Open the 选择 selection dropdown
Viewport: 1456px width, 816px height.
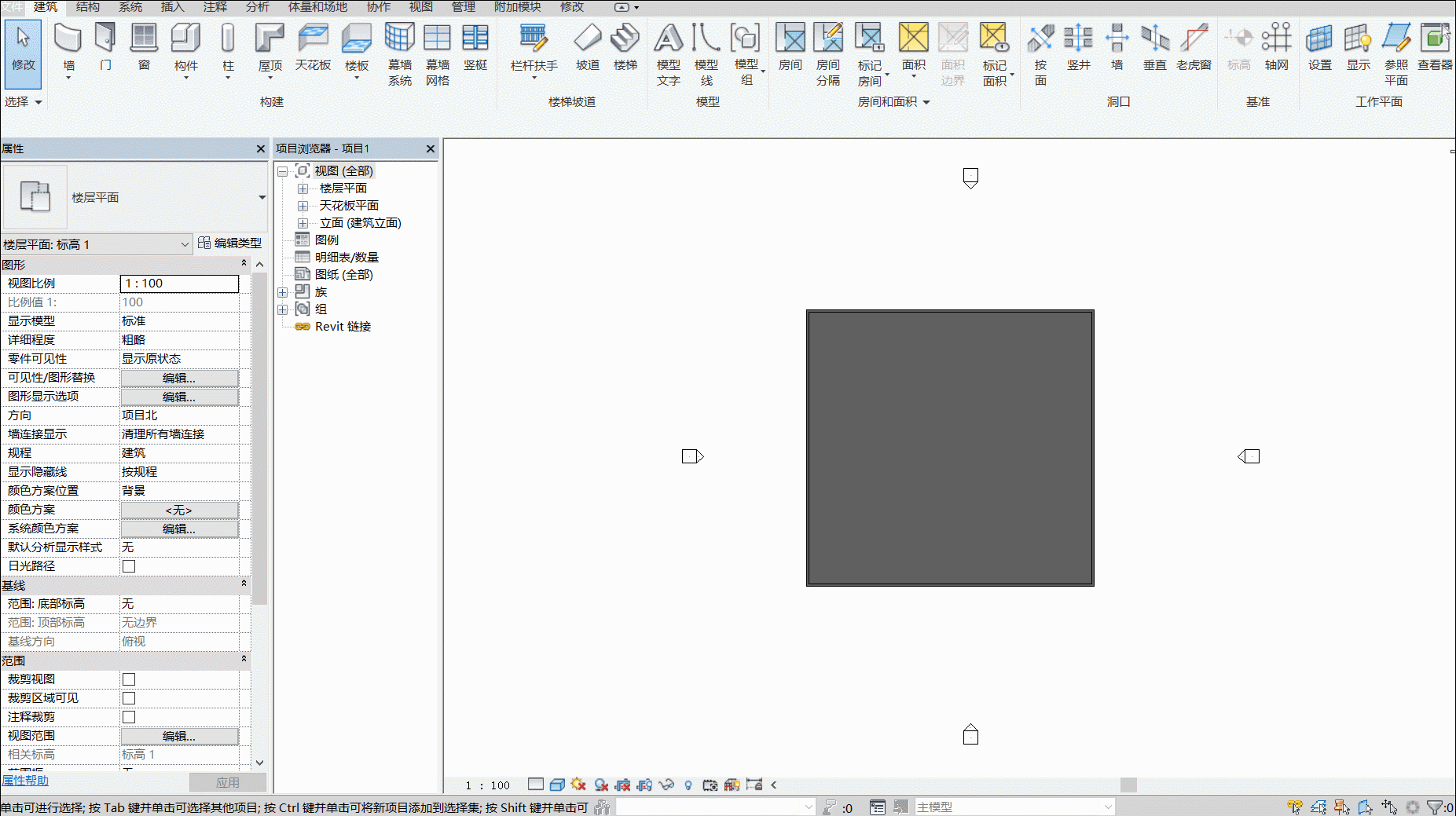click(x=23, y=102)
